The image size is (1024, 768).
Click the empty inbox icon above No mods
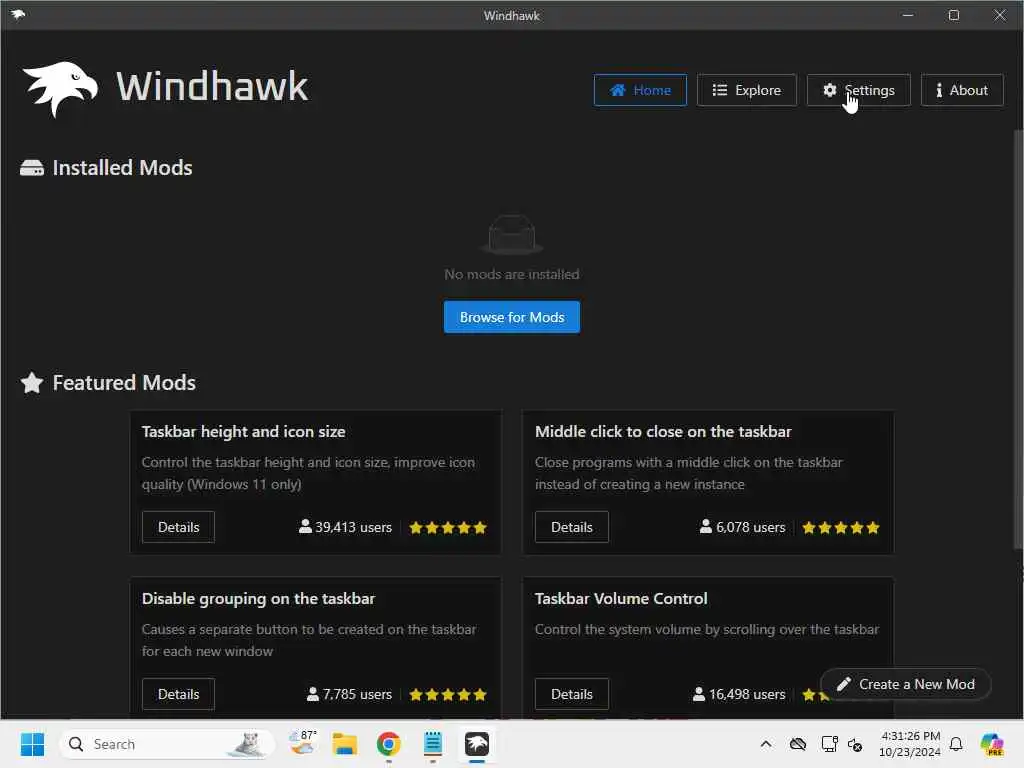(x=512, y=234)
